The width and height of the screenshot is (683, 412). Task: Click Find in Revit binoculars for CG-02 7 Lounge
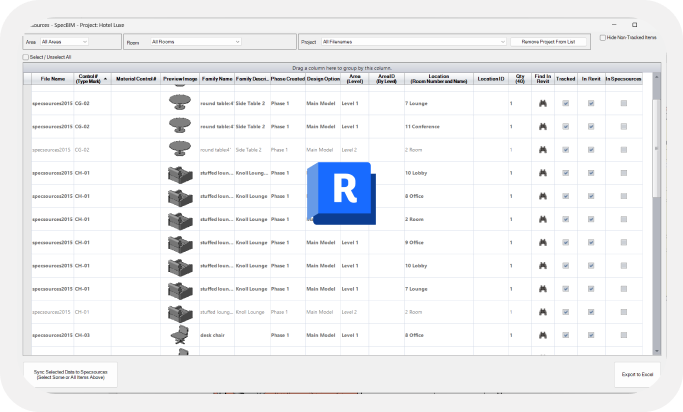(543, 103)
